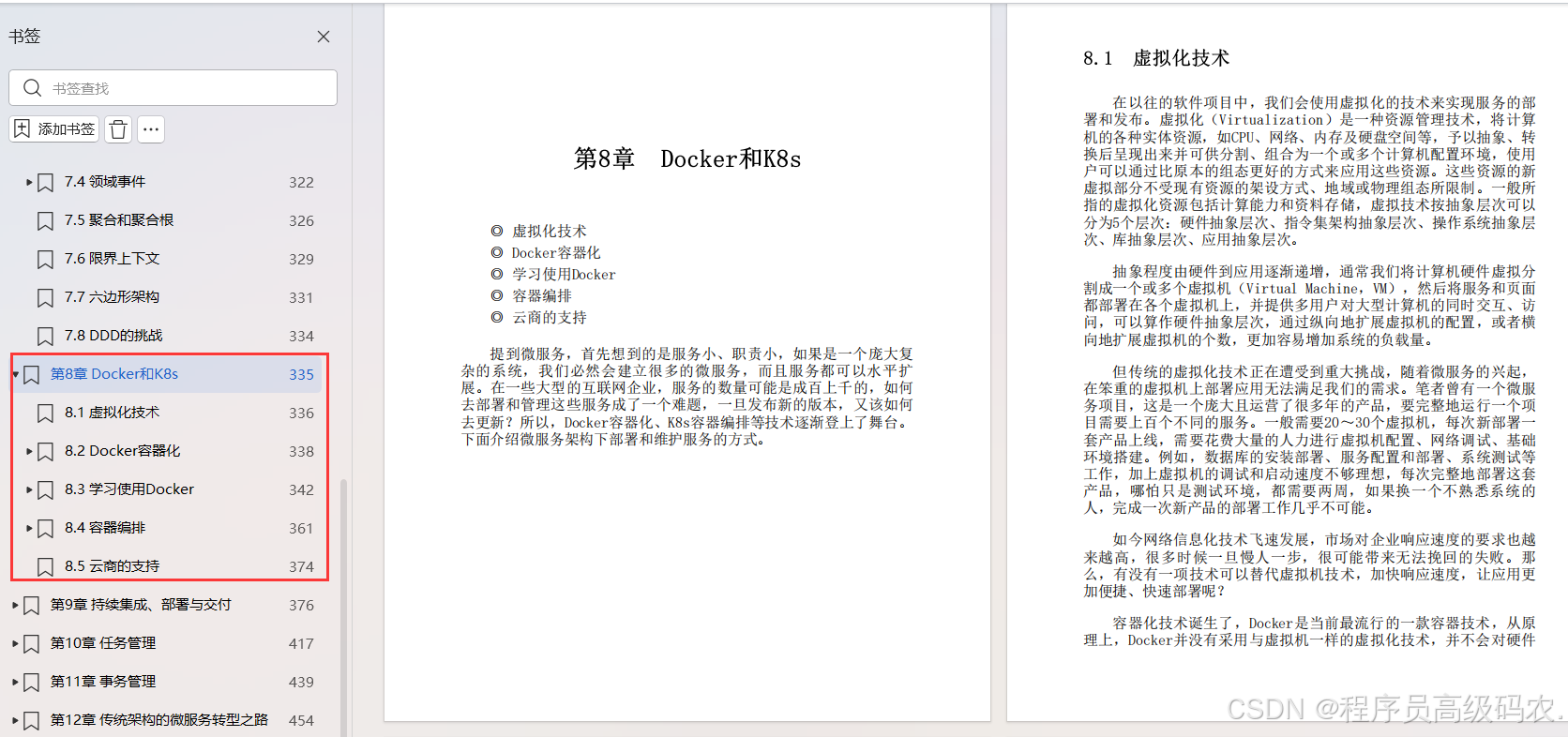Expand the 7.4 领域事件 bookmark
Screen dimensions: 1568x737
coord(29,182)
